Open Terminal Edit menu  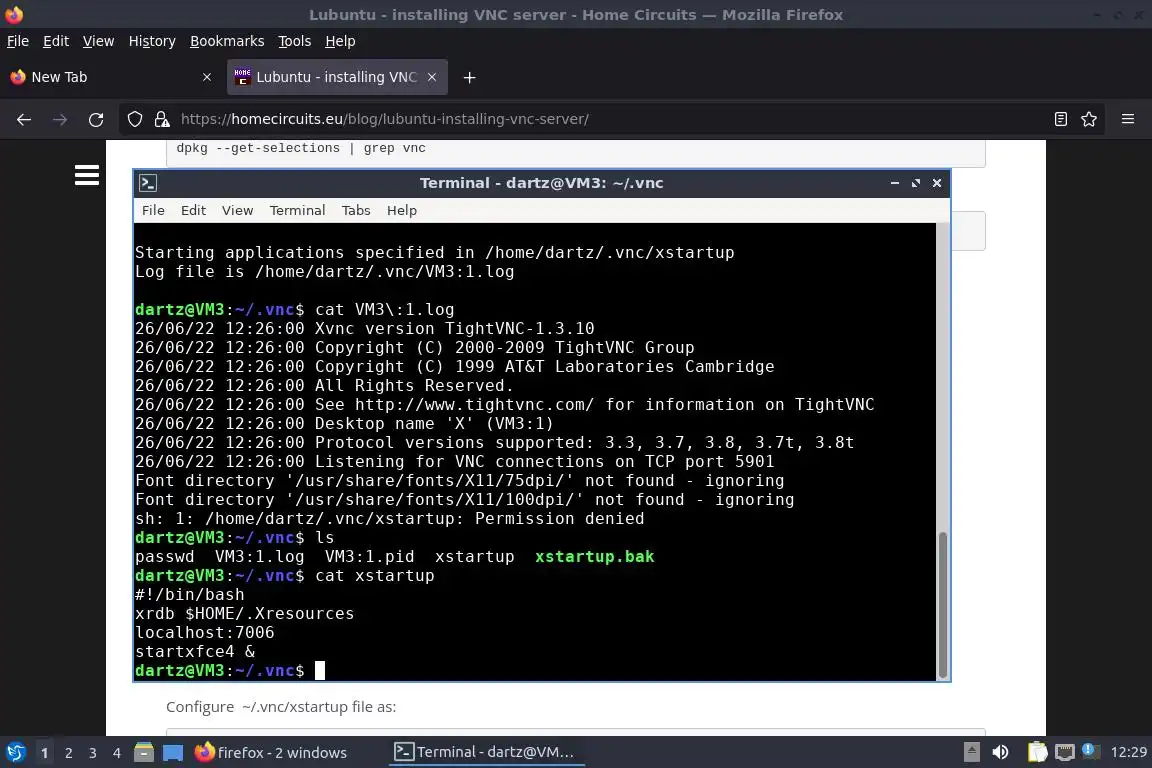coord(193,210)
